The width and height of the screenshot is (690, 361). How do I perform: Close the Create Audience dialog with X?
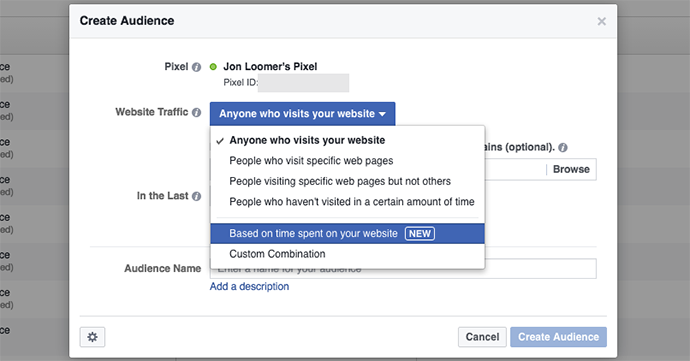click(602, 22)
